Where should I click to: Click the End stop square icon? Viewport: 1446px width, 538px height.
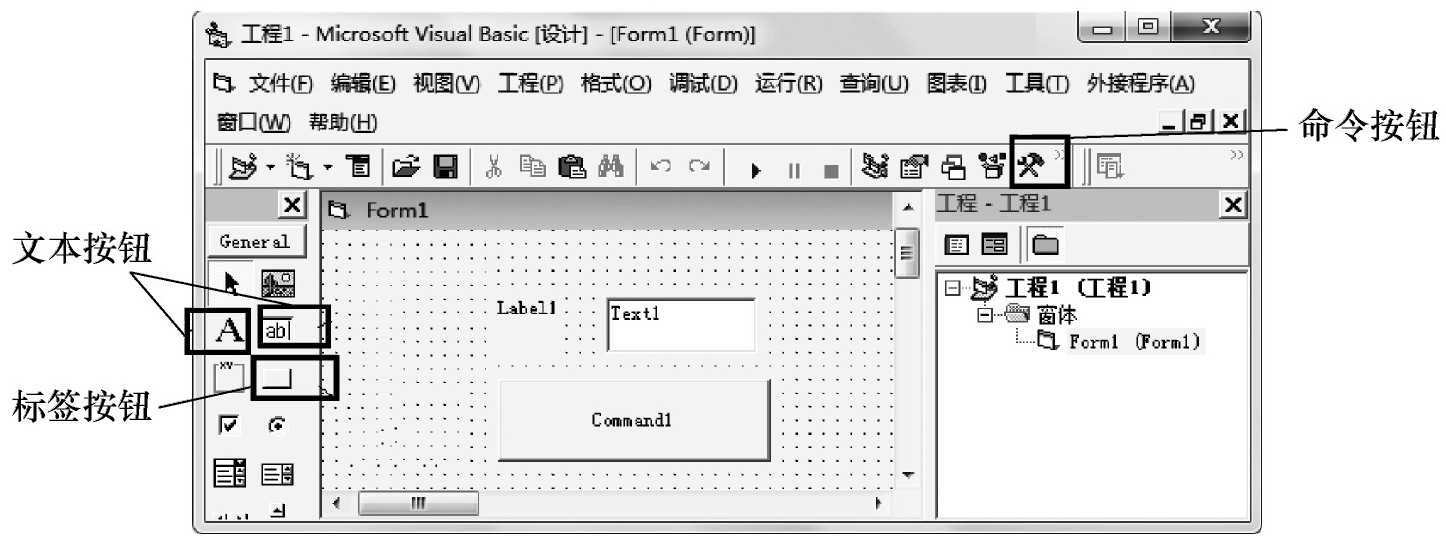[830, 171]
